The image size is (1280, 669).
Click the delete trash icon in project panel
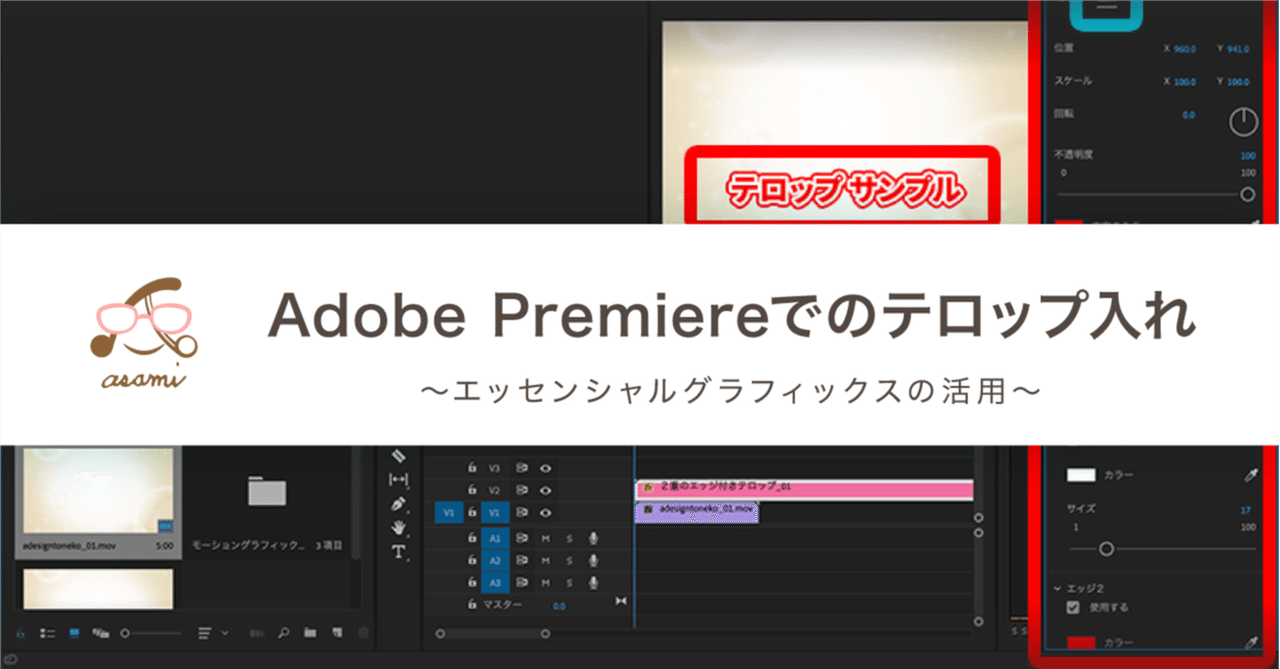(363, 633)
